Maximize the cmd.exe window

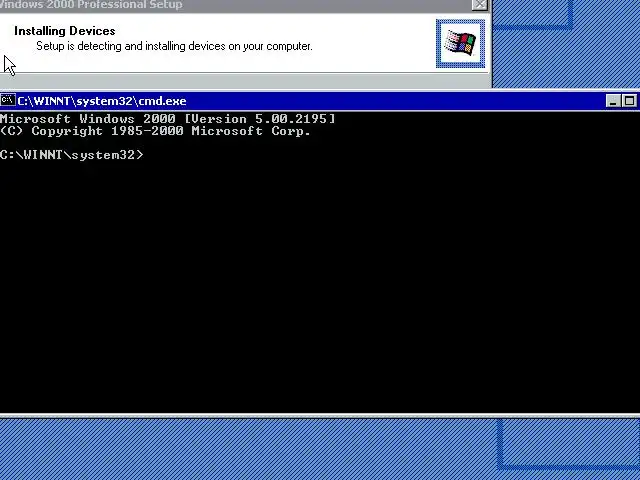click(629, 101)
